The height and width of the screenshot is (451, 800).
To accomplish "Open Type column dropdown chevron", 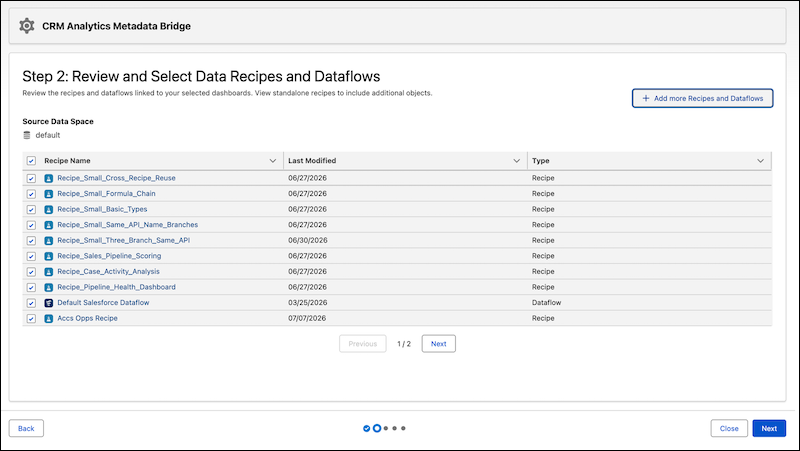I will pos(760,161).
